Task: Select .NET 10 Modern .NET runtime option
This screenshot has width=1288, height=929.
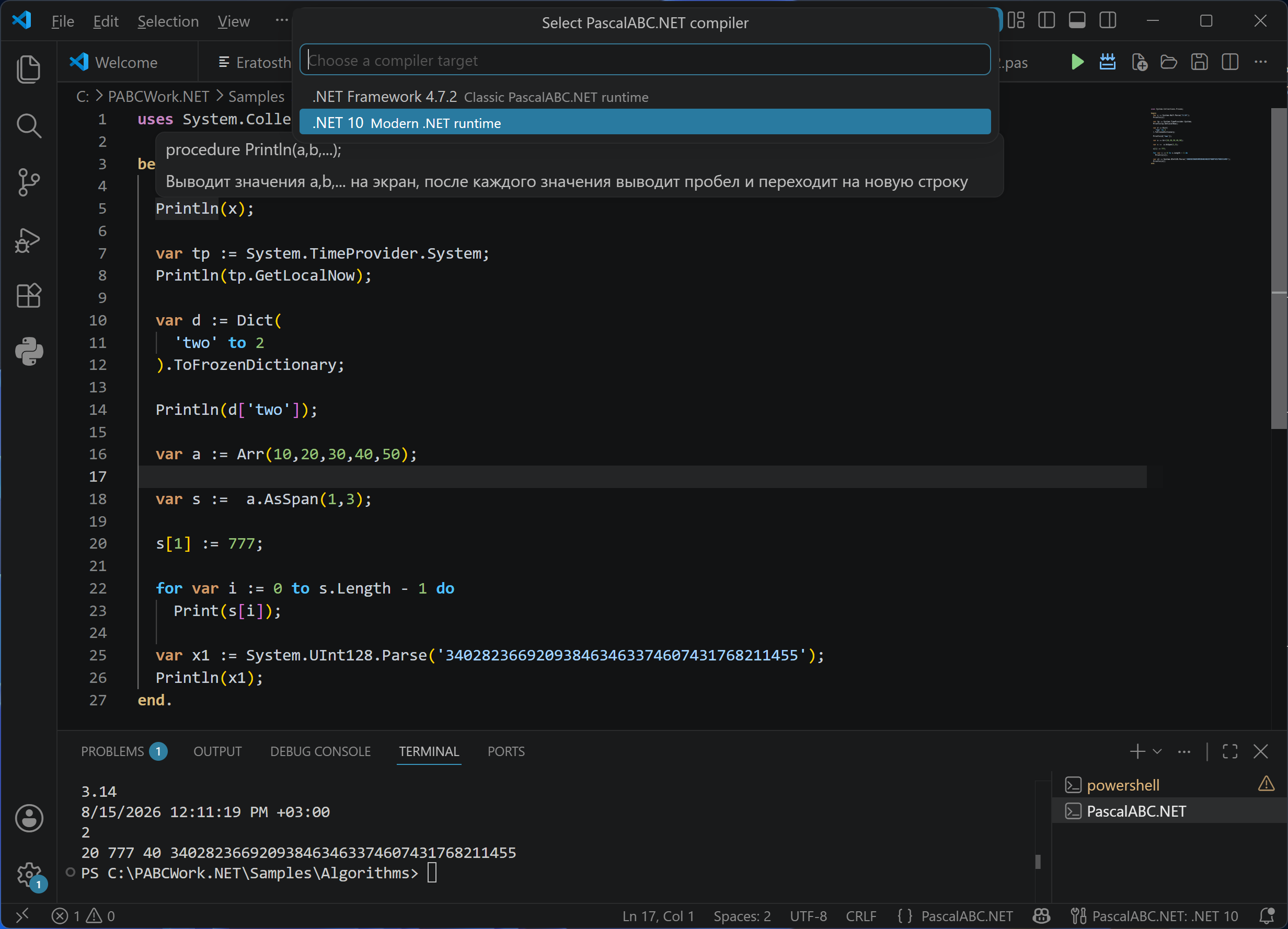Action: 645,123
